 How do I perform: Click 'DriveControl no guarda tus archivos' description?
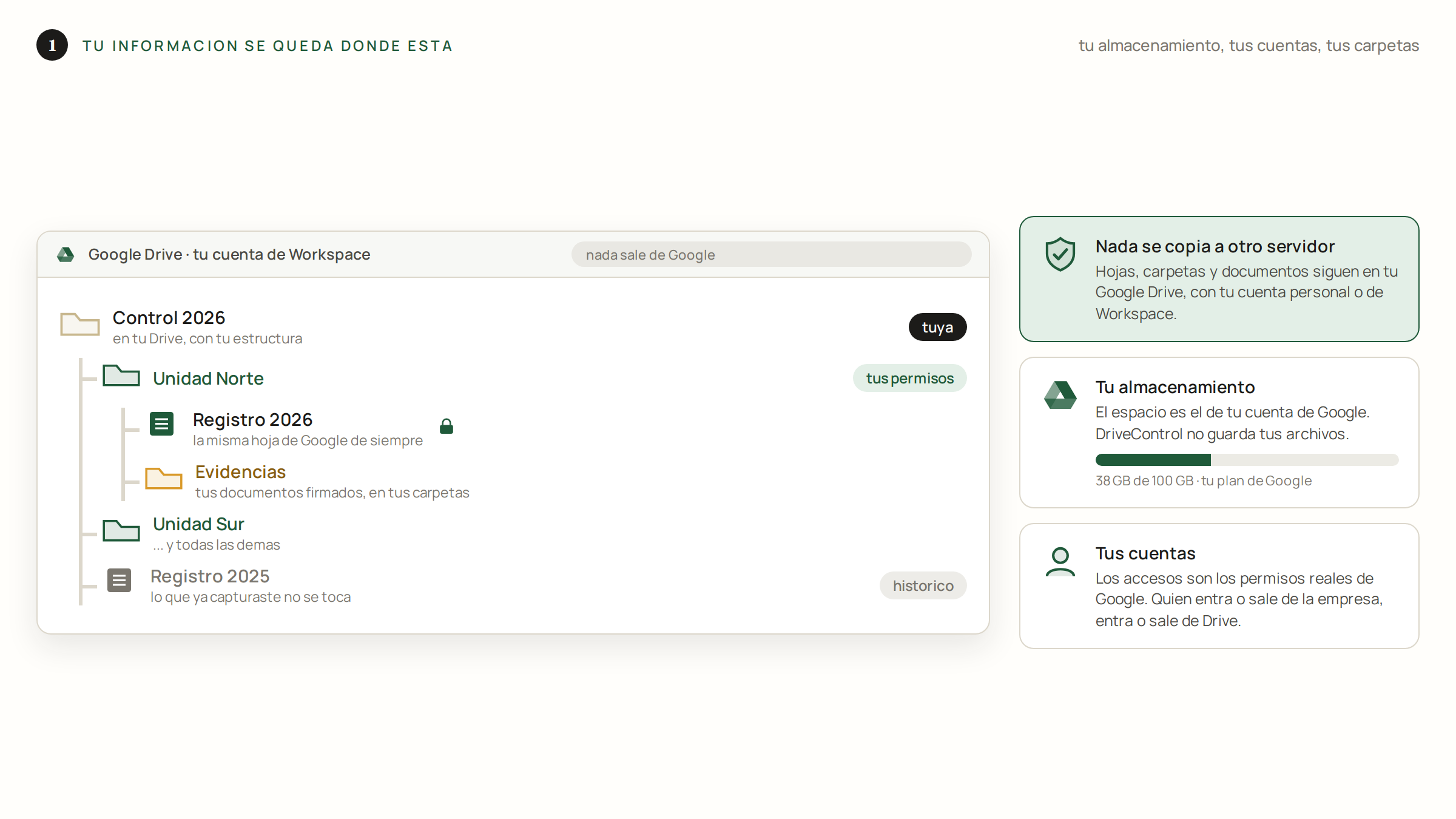1222,434
